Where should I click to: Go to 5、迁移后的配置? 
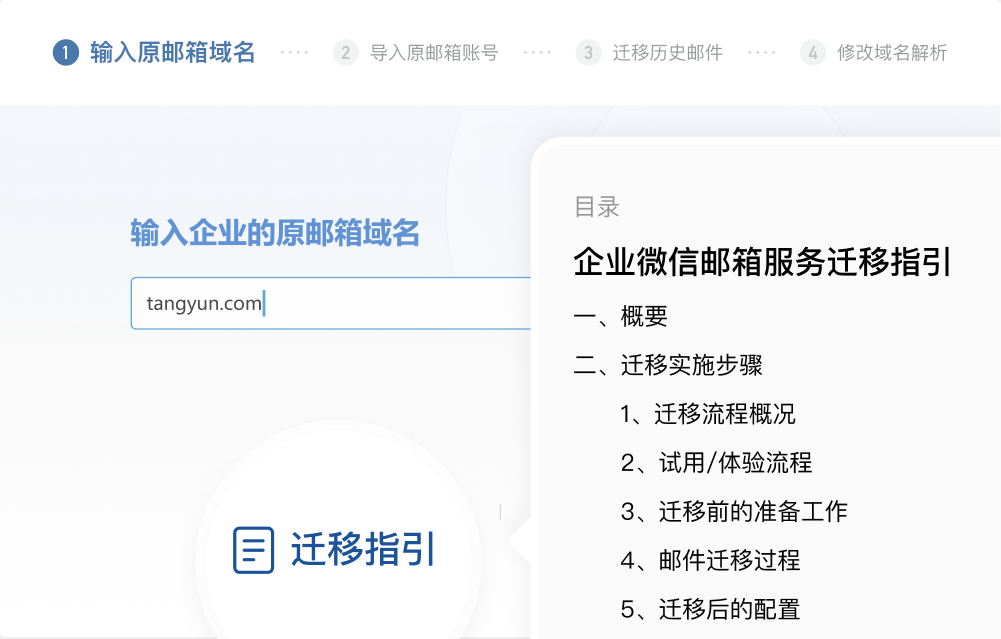(711, 610)
